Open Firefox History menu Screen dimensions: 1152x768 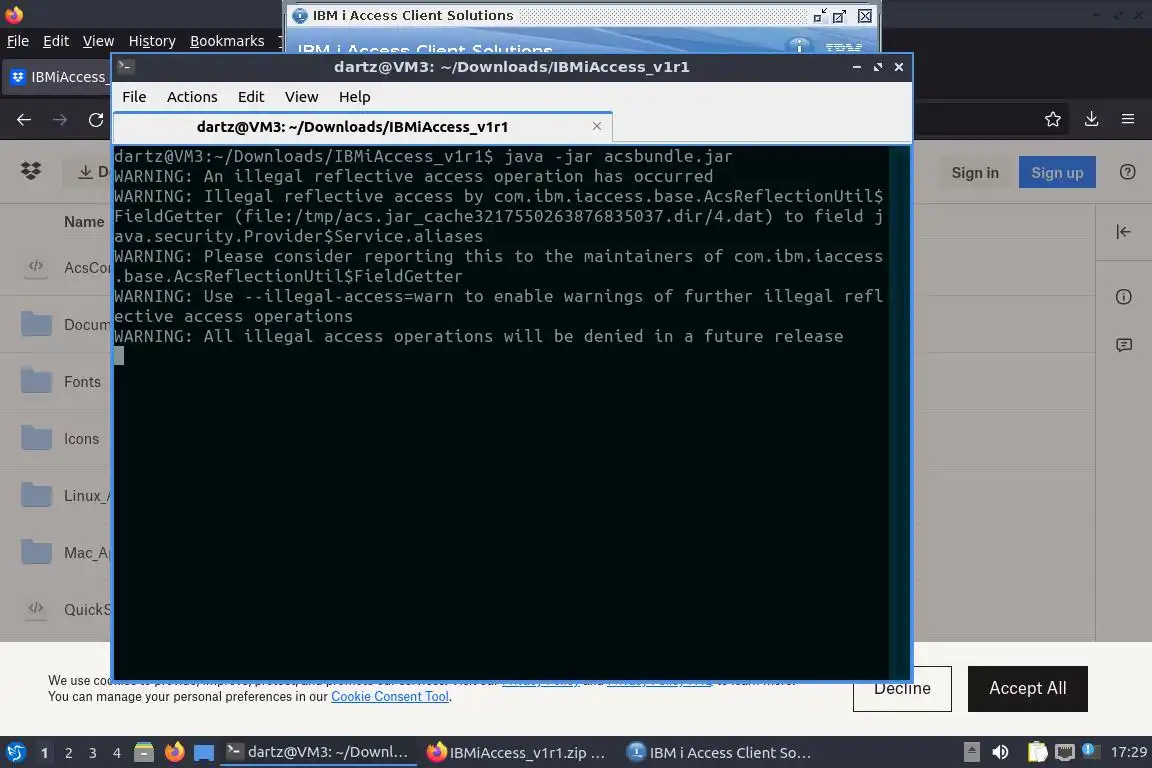pyautogui.click(x=152, y=41)
